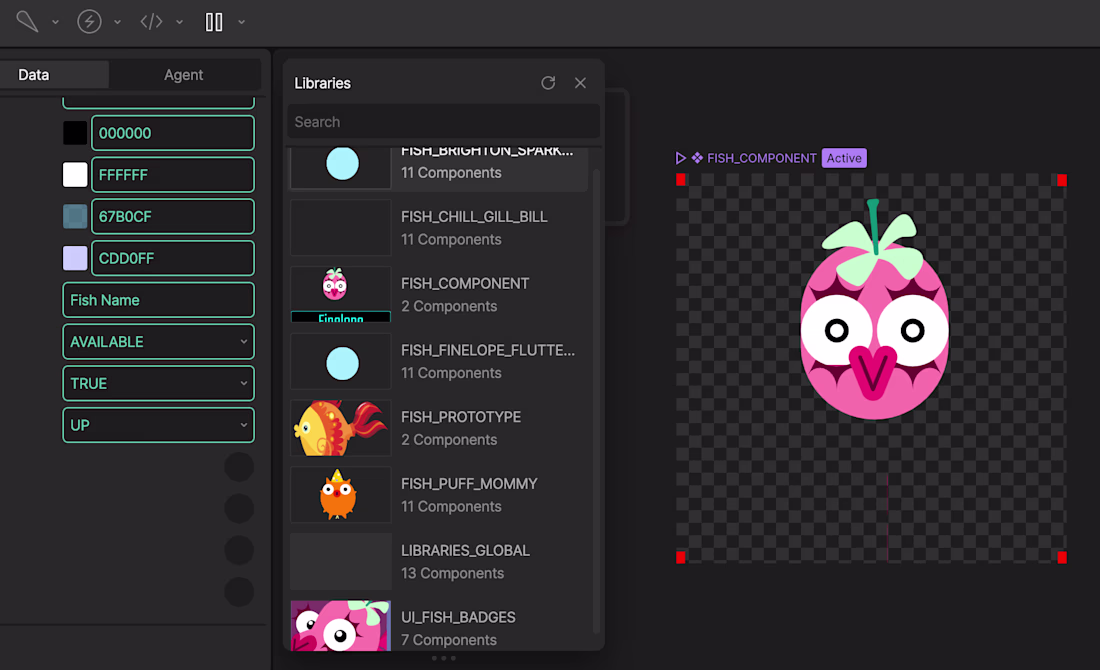Screen dimensions: 1100x670
Task: Click the code brackets icon
Action: (x=152, y=22)
